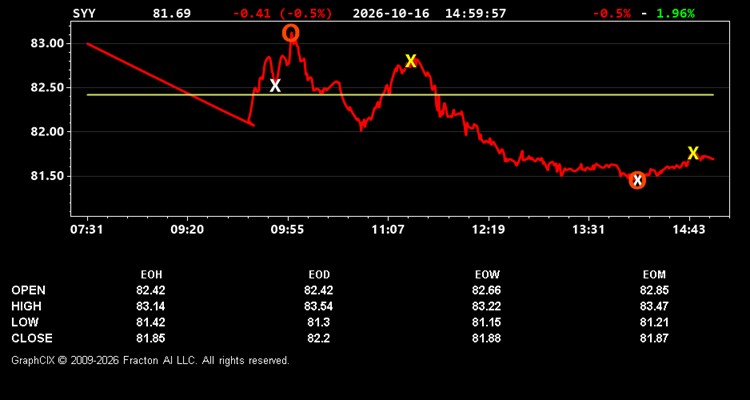Viewport: 750px width, 400px height.
Task: Click the change value -0.41 (-0.5%)
Action: pyautogui.click(x=282, y=13)
